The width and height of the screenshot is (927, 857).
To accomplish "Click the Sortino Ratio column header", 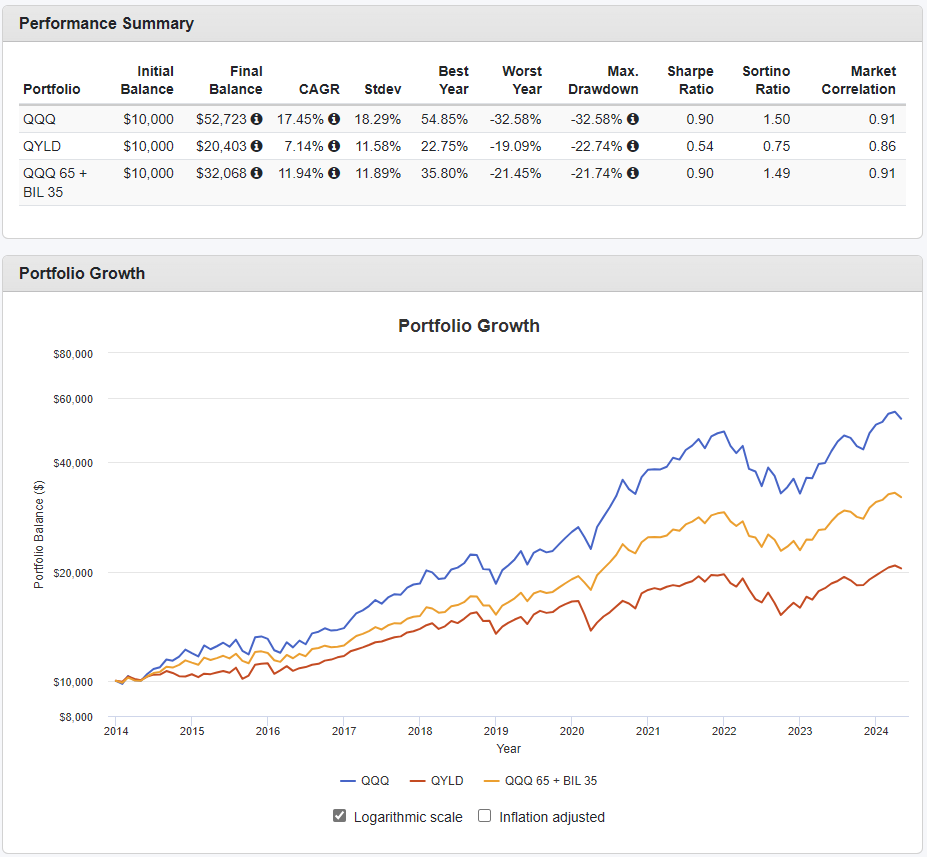I will pos(766,80).
